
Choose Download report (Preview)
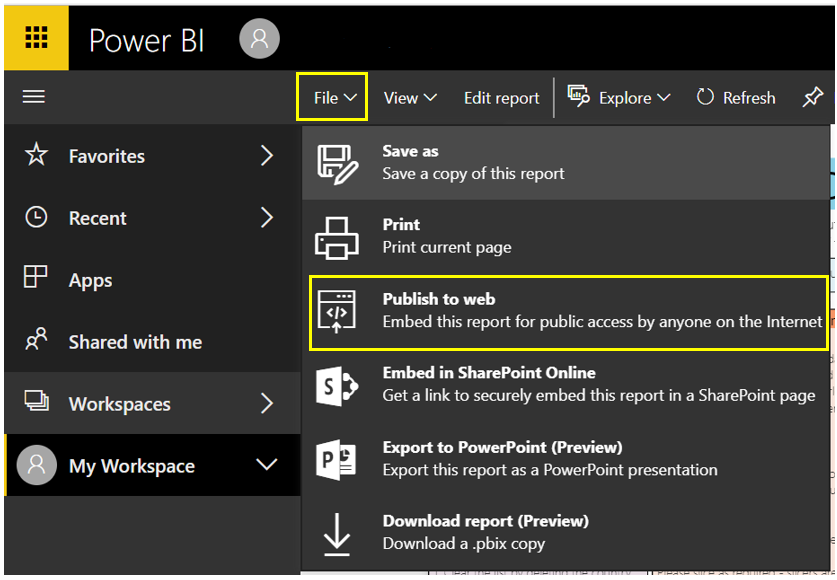(565, 533)
